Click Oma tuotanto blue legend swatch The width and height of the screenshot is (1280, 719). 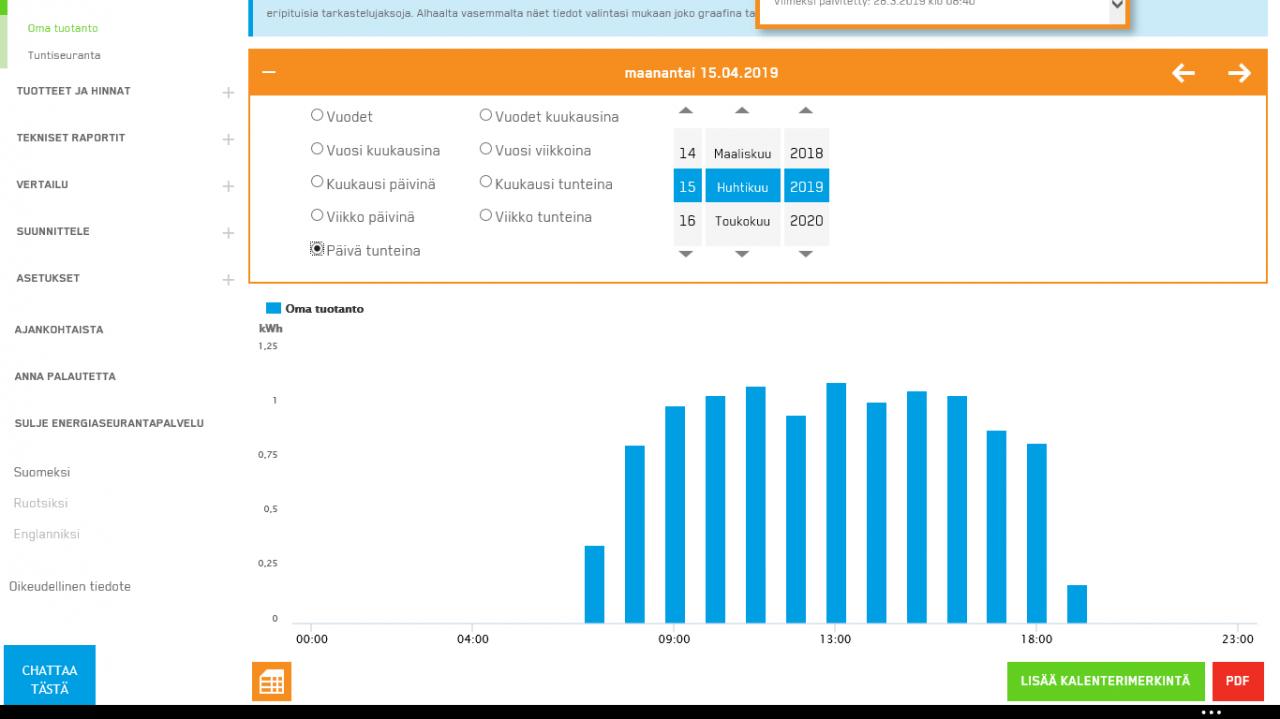pos(273,309)
